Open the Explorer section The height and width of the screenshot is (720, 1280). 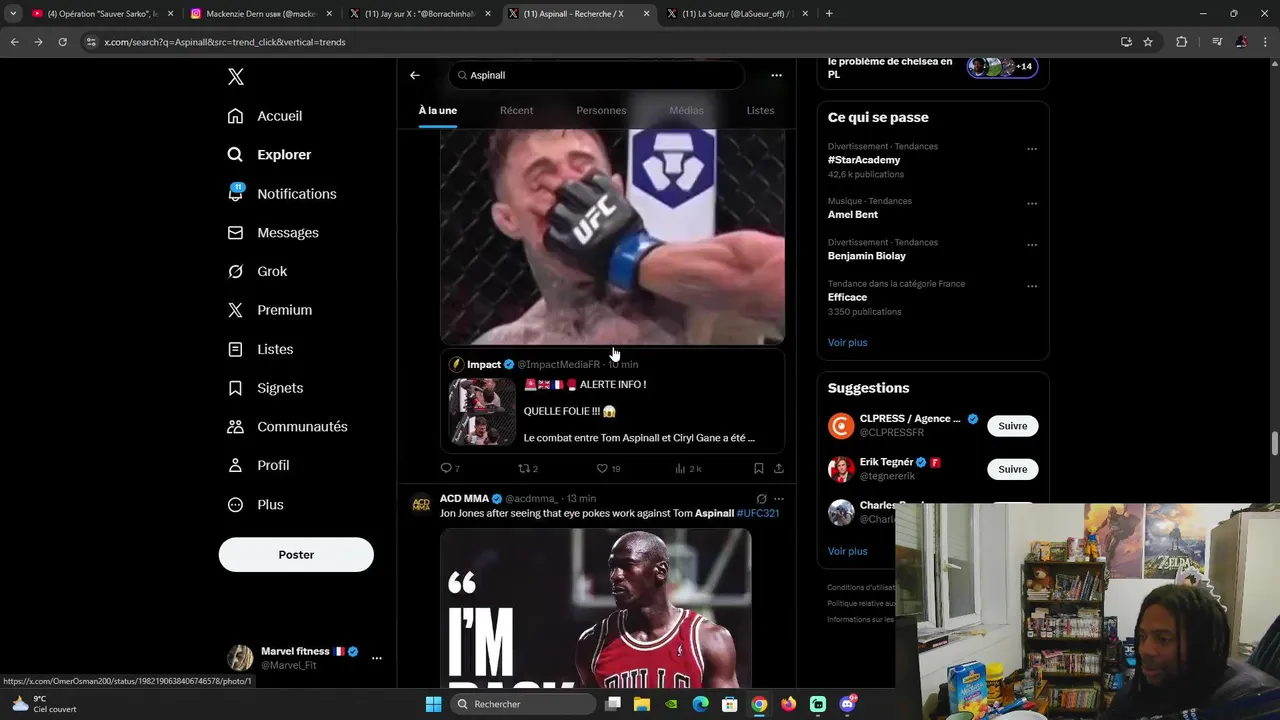(270, 155)
